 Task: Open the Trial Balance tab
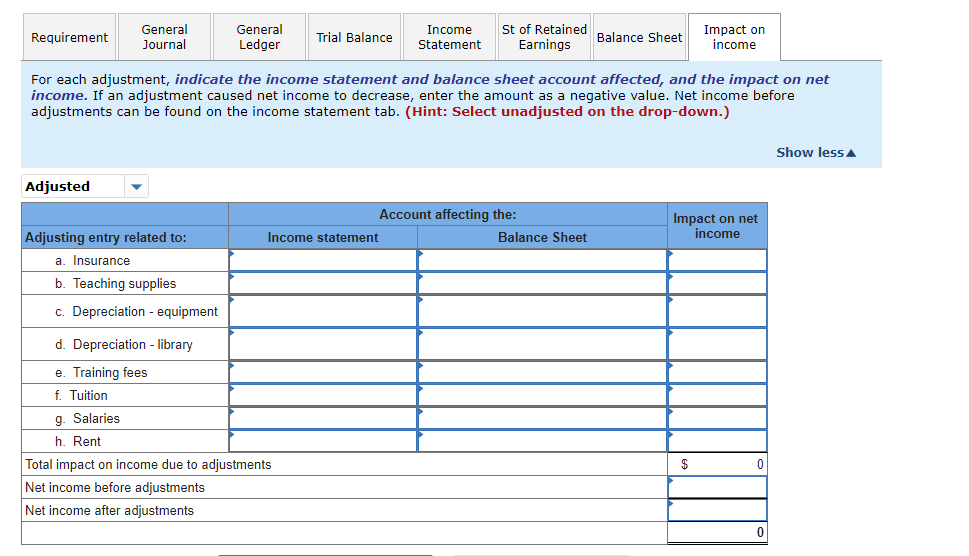point(354,37)
